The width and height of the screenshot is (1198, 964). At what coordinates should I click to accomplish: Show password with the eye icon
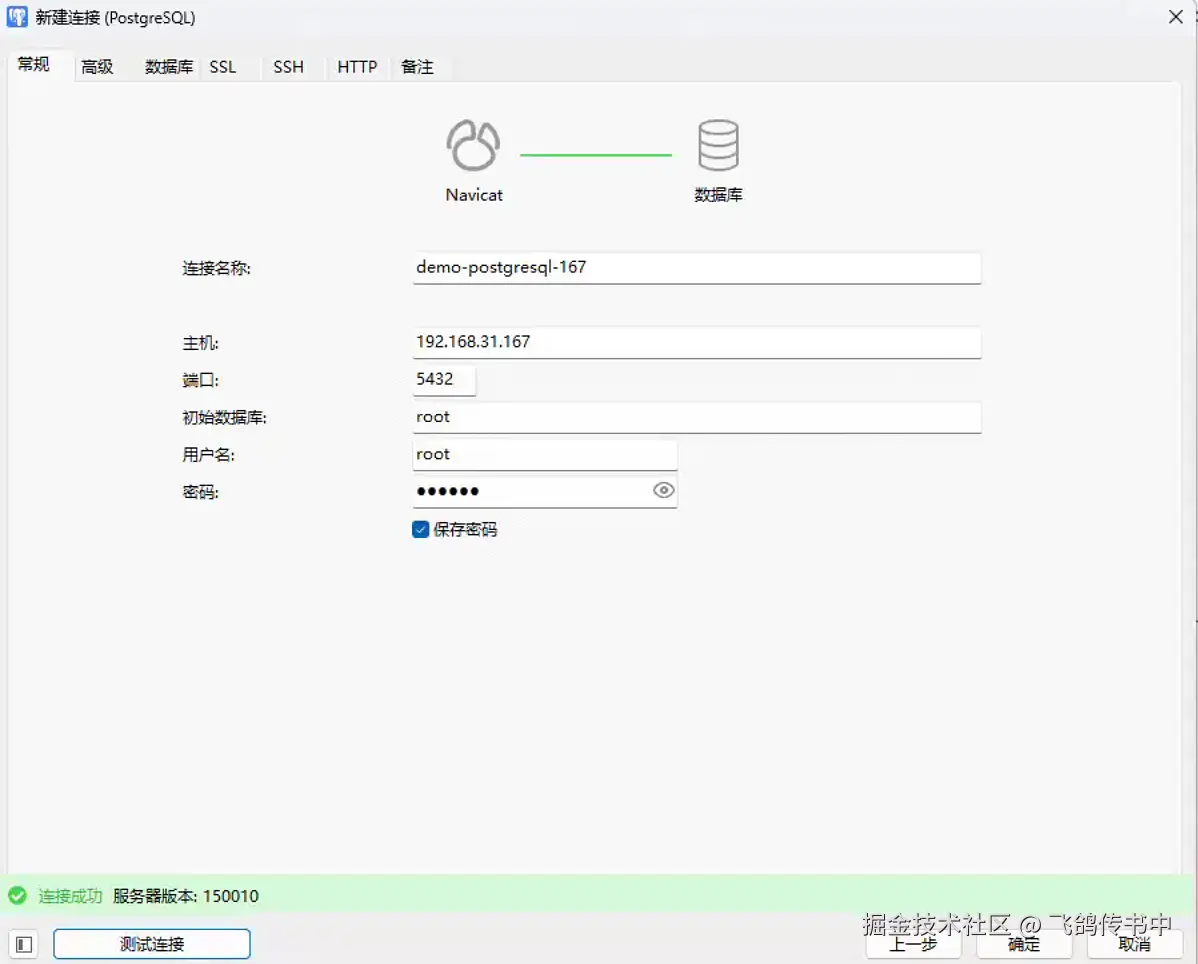tap(663, 490)
